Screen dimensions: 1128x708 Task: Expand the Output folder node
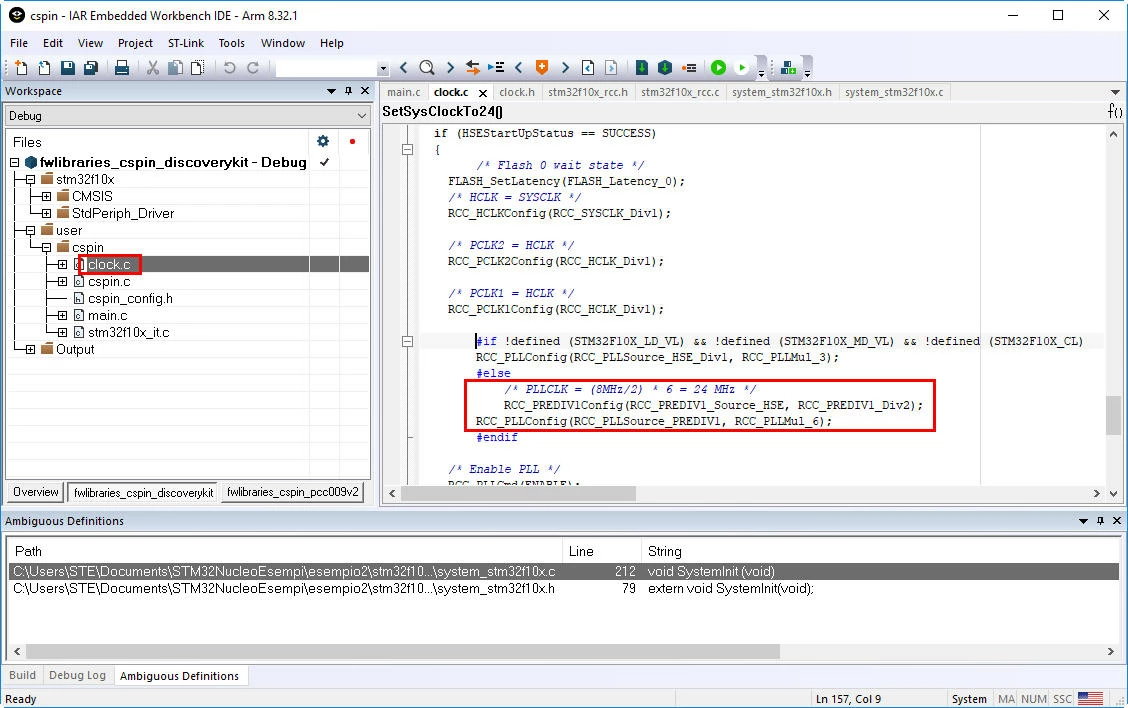(x=30, y=350)
